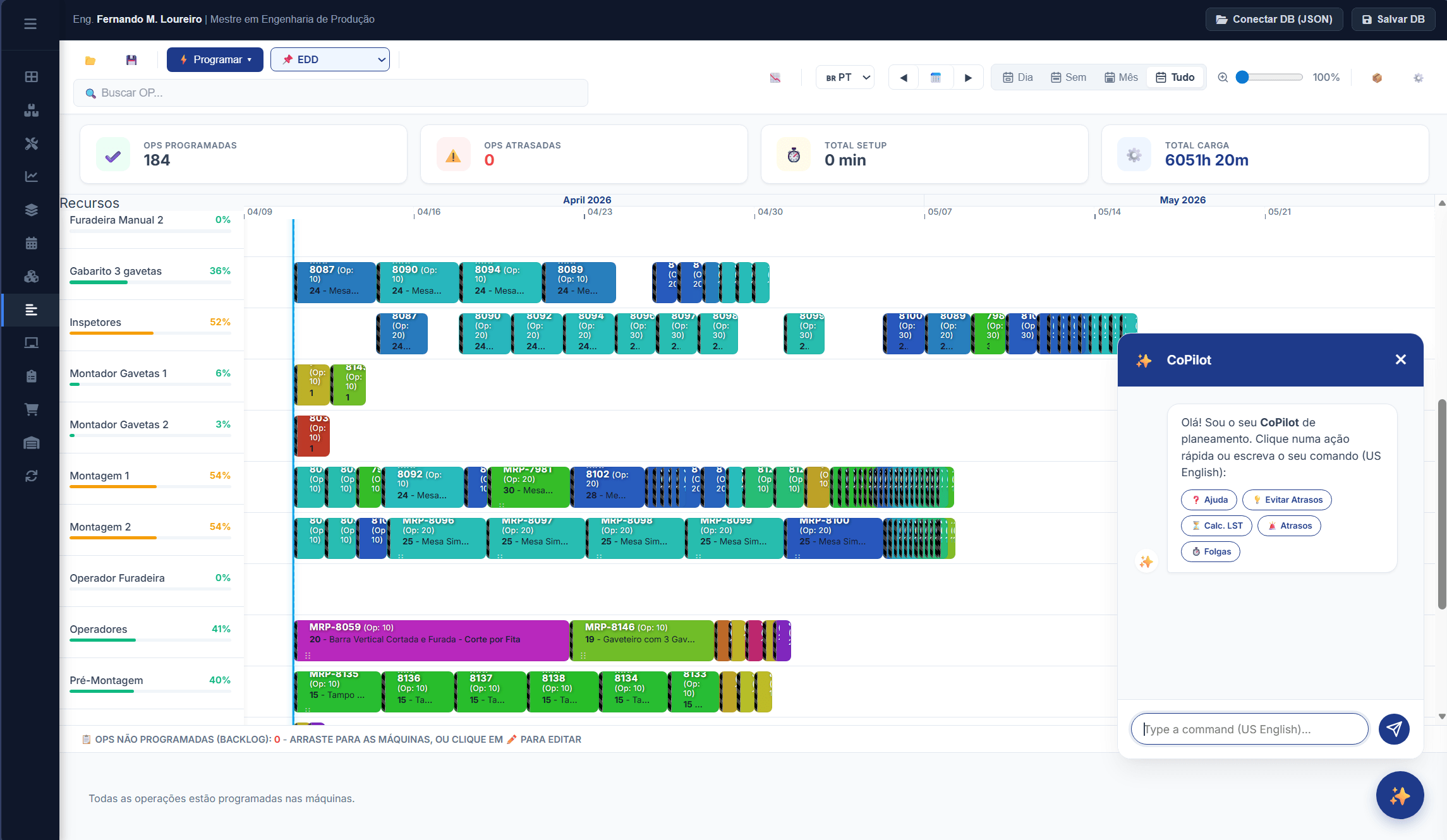Screen dimensions: 1447x840
Task: Open the shopping cart sidebar icon
Action: coord(31,409)
